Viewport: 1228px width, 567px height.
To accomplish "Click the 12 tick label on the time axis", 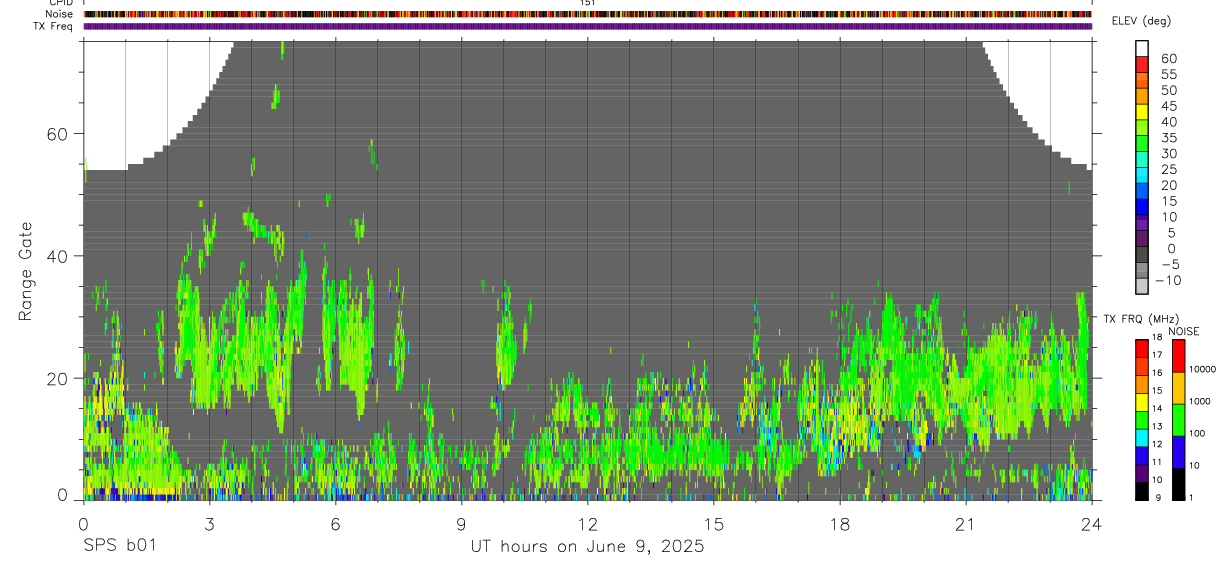I will [588, 524].
